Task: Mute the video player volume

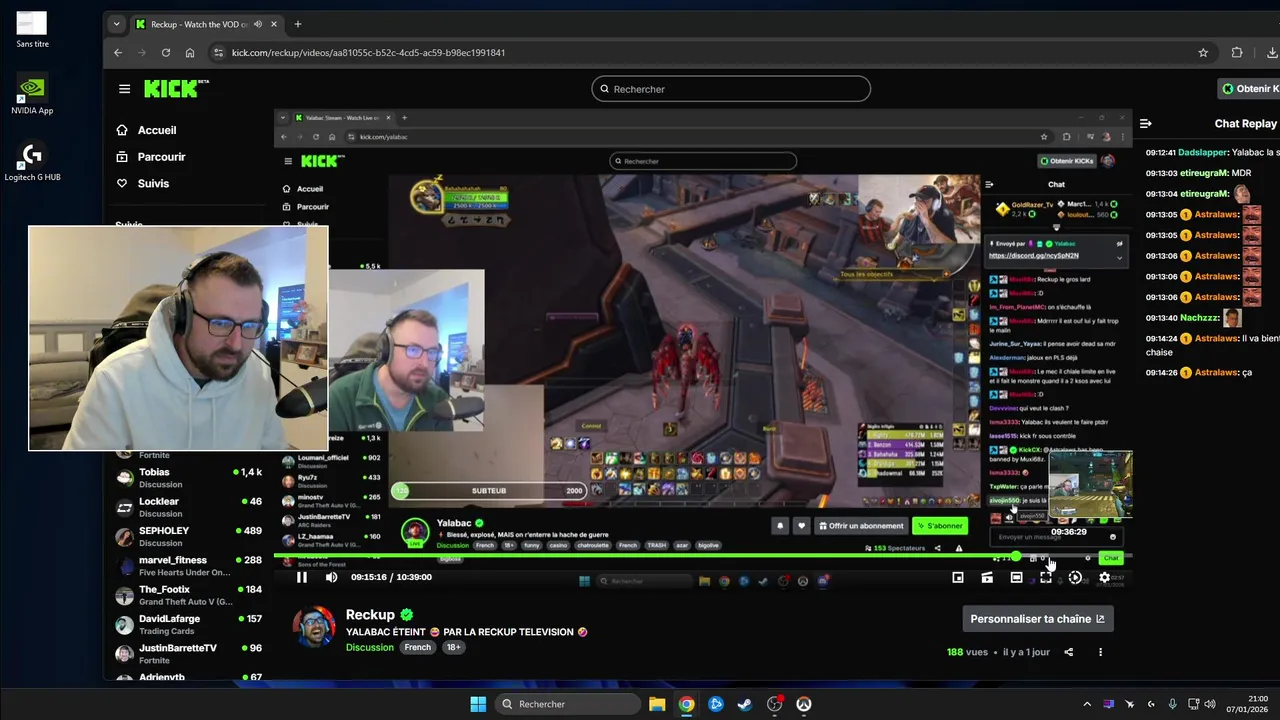Action: (331, 577)
